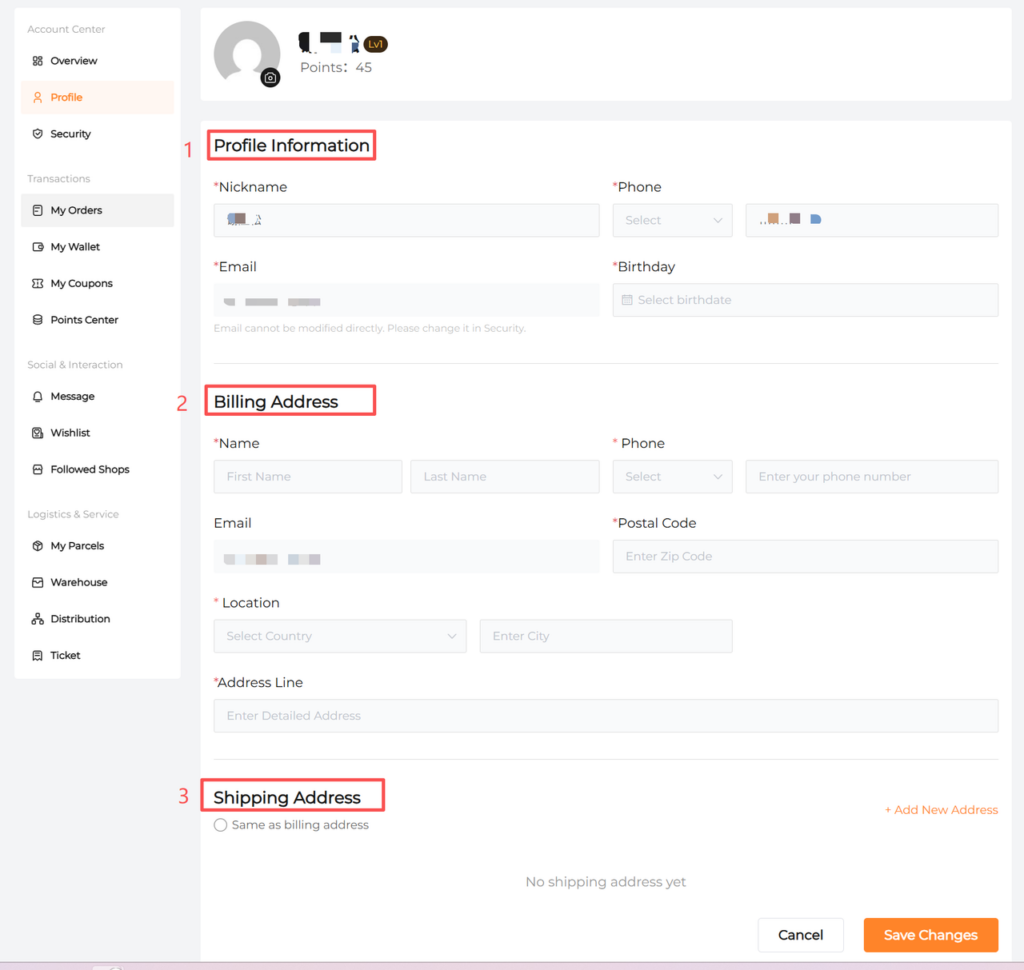
Task: Click the My Coupons ticket icon
Action: point(38,284)
